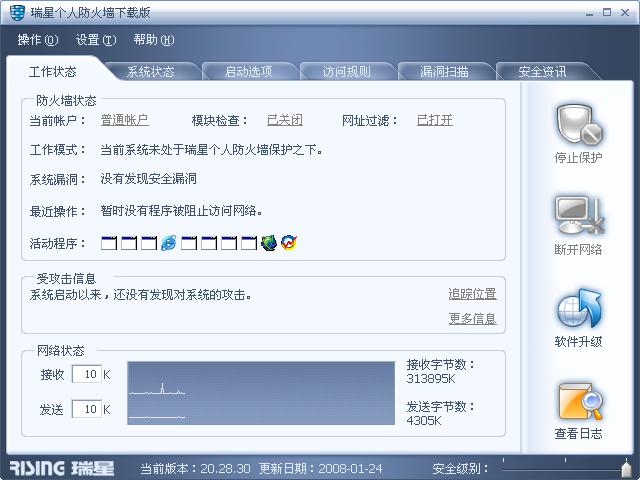This screenshot has height=480, width=640.
Task: Click 已关闭 module check link
Action: pos(285,120)
